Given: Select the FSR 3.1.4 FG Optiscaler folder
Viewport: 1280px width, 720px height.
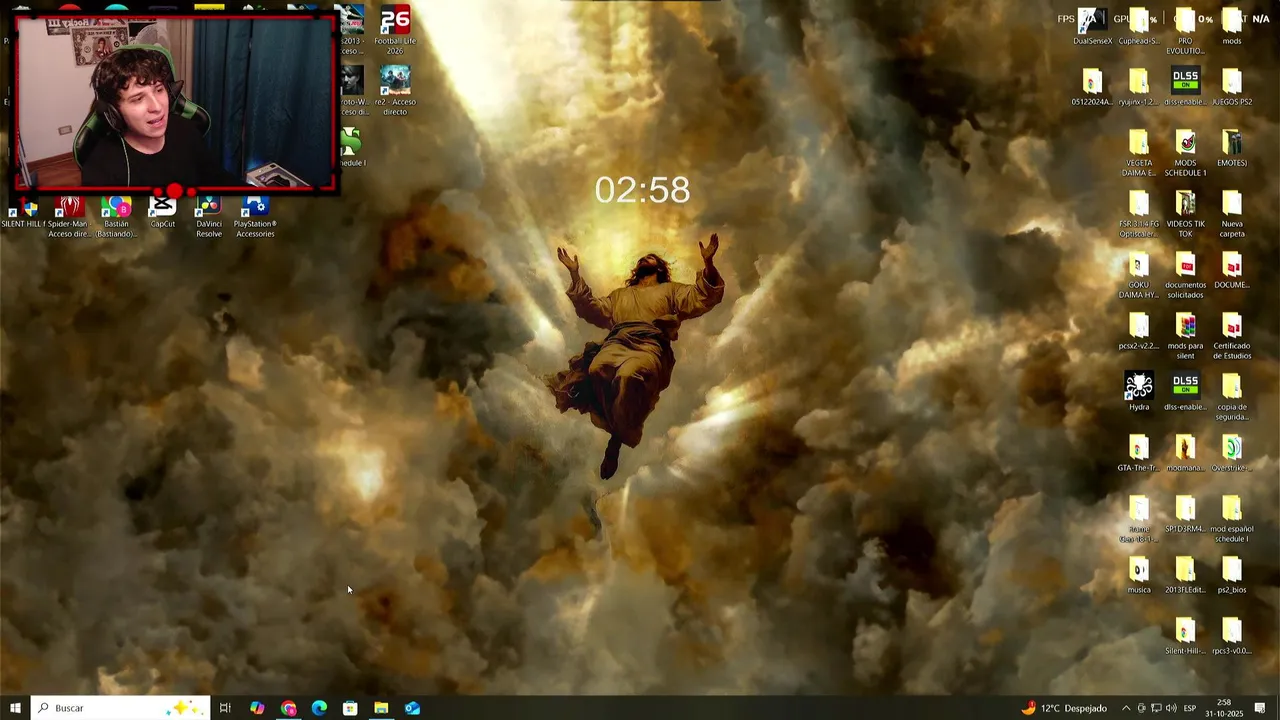Looking at the screenshot, I should pos(1139,215).
